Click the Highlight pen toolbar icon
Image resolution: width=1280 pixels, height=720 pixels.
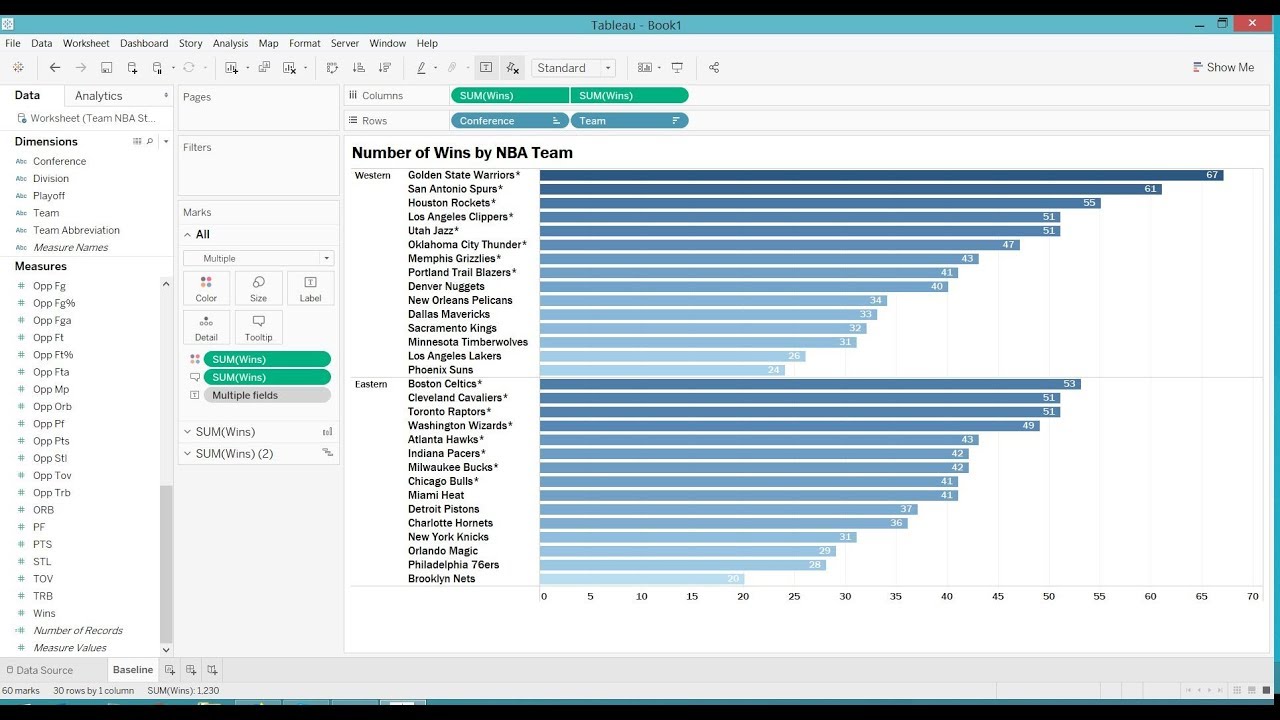coord(421,68)
